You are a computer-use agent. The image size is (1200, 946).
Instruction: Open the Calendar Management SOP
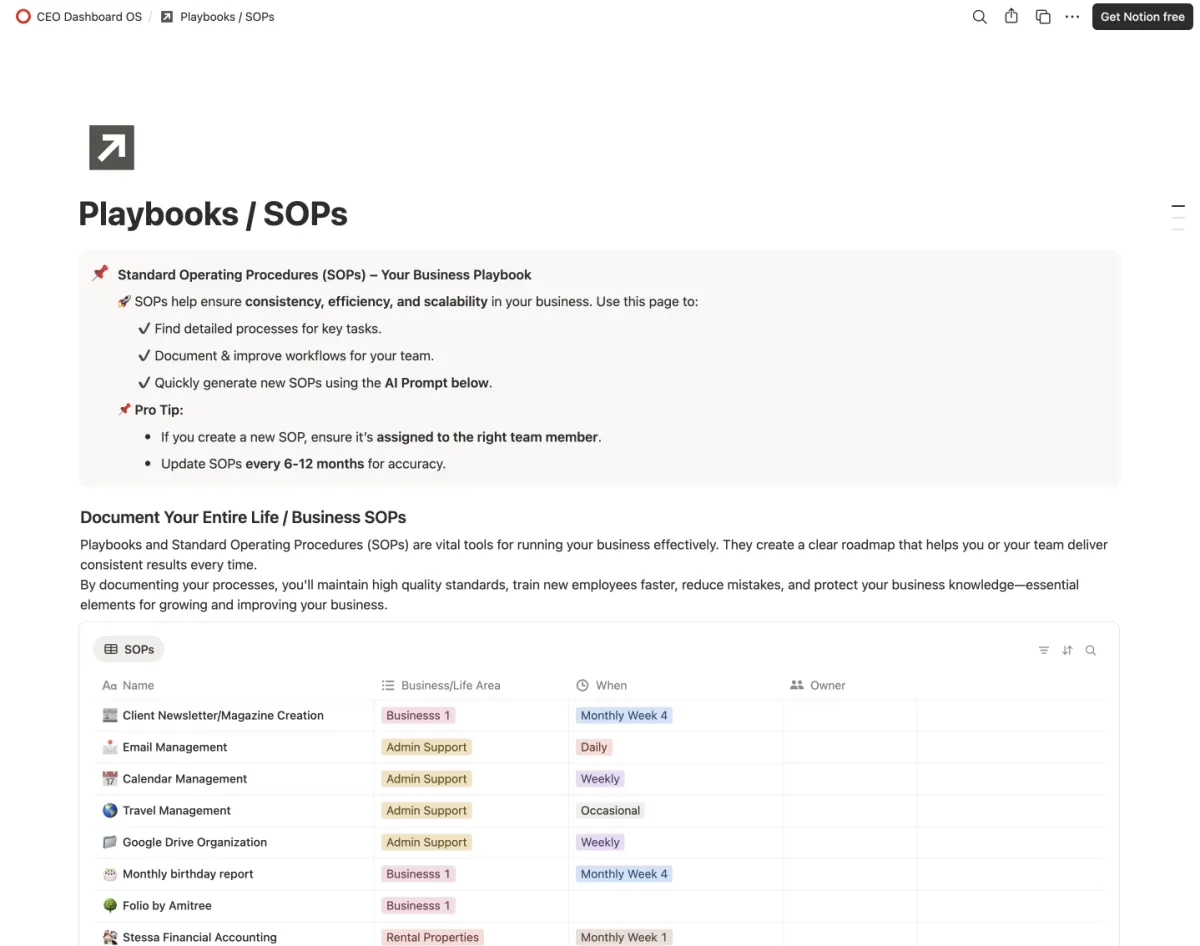pos(185,779)
